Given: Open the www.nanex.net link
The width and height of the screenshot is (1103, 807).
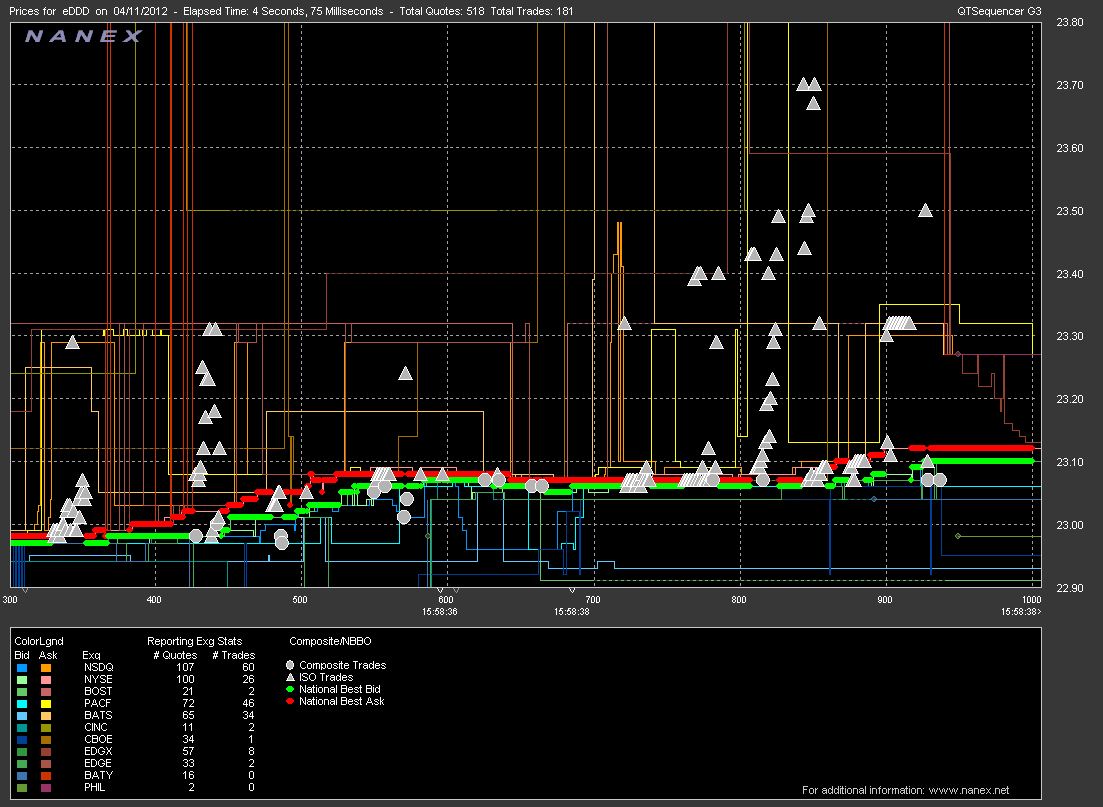Looking at the screenshot, I should click(969, 790).
